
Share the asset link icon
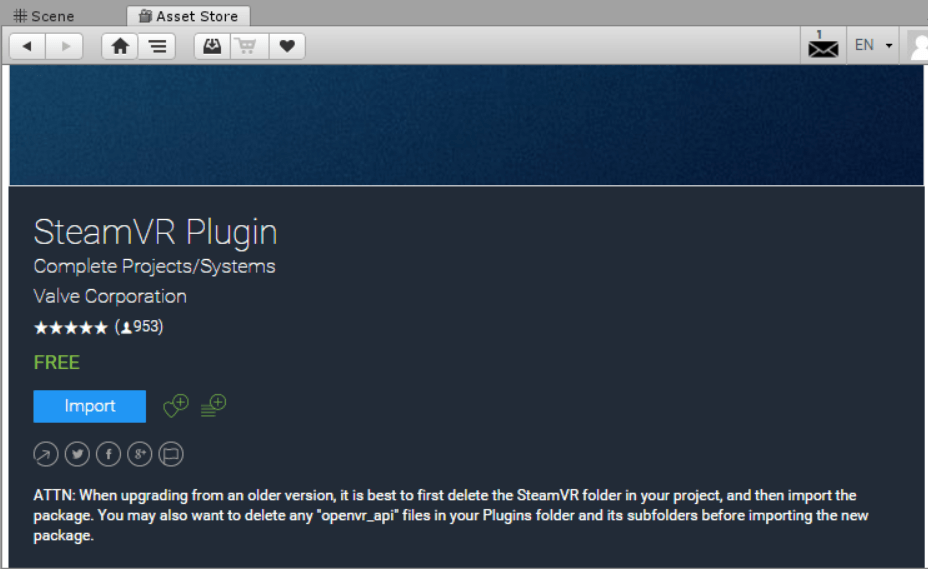(46, 455)
